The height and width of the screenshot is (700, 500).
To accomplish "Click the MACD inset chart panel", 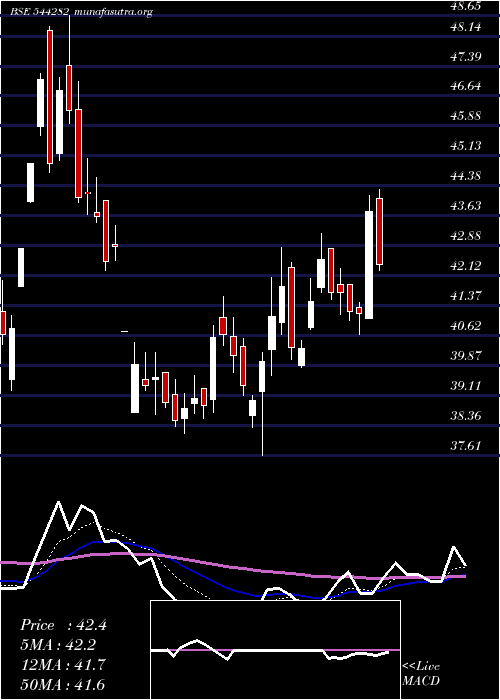I will [275, 650].
